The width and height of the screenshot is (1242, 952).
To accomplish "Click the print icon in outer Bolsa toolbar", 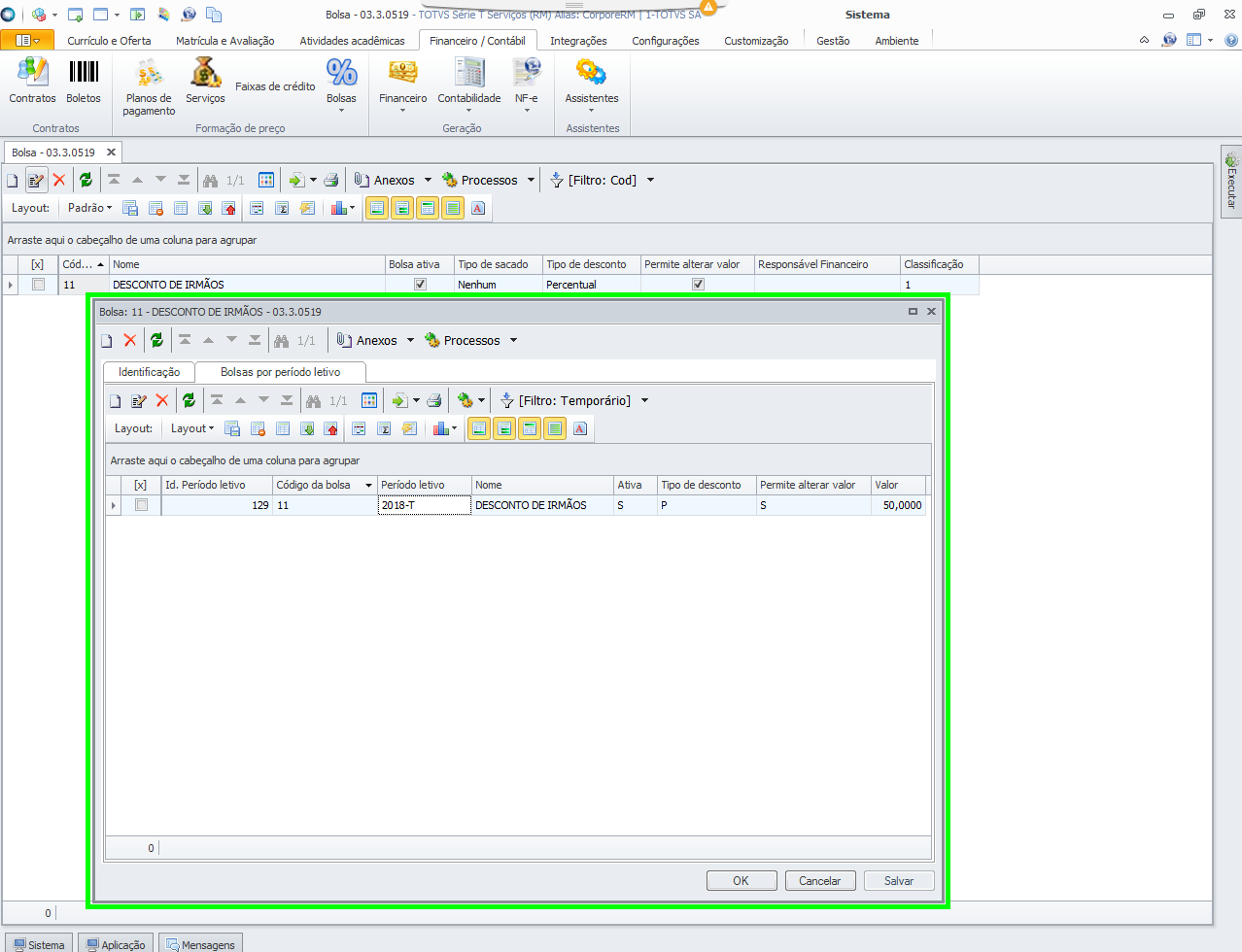I will click(331, 180).
